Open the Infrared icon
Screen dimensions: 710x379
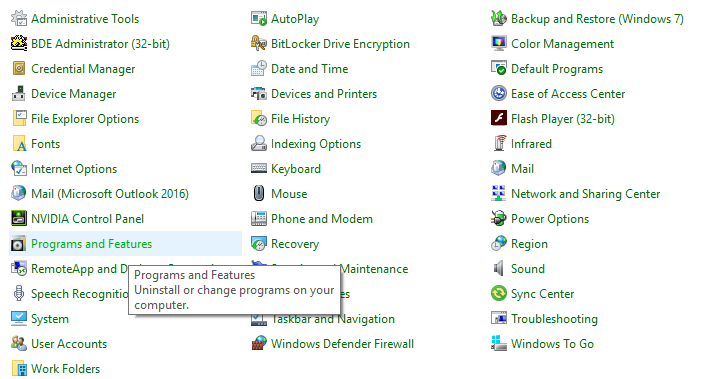click(499, 144)
